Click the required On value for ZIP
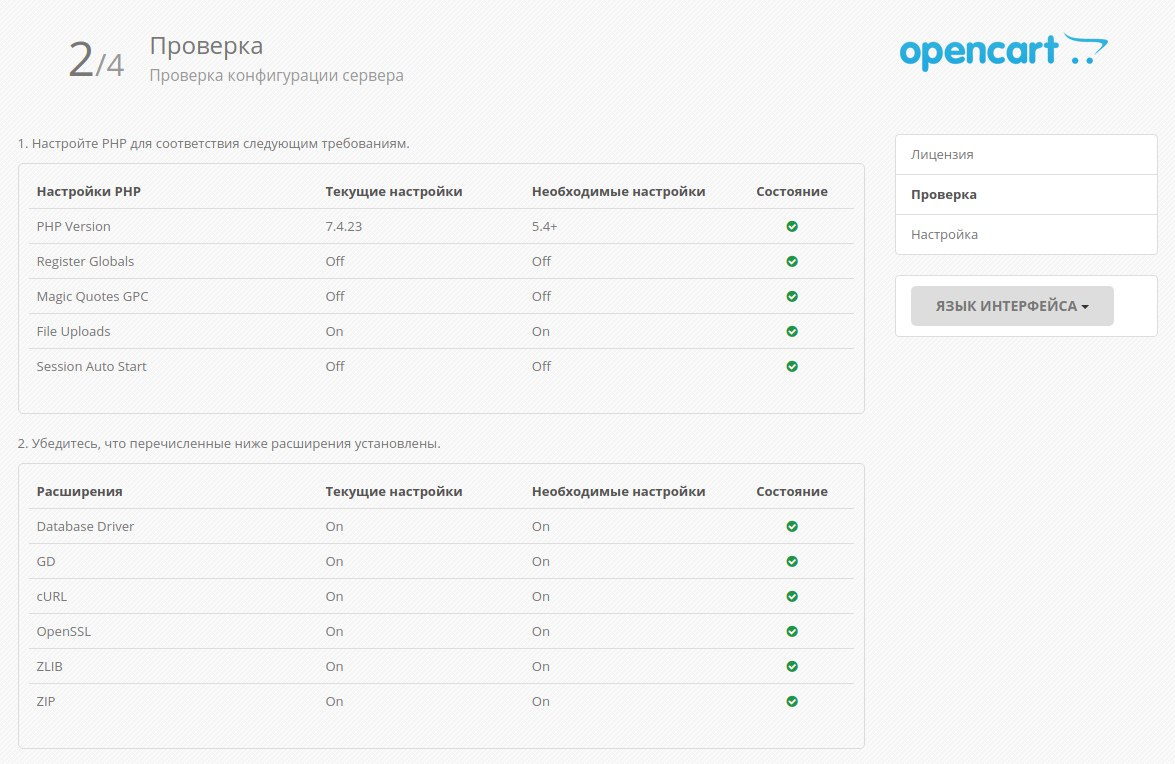Viewport: 1175px width, 764px height. 541,701
